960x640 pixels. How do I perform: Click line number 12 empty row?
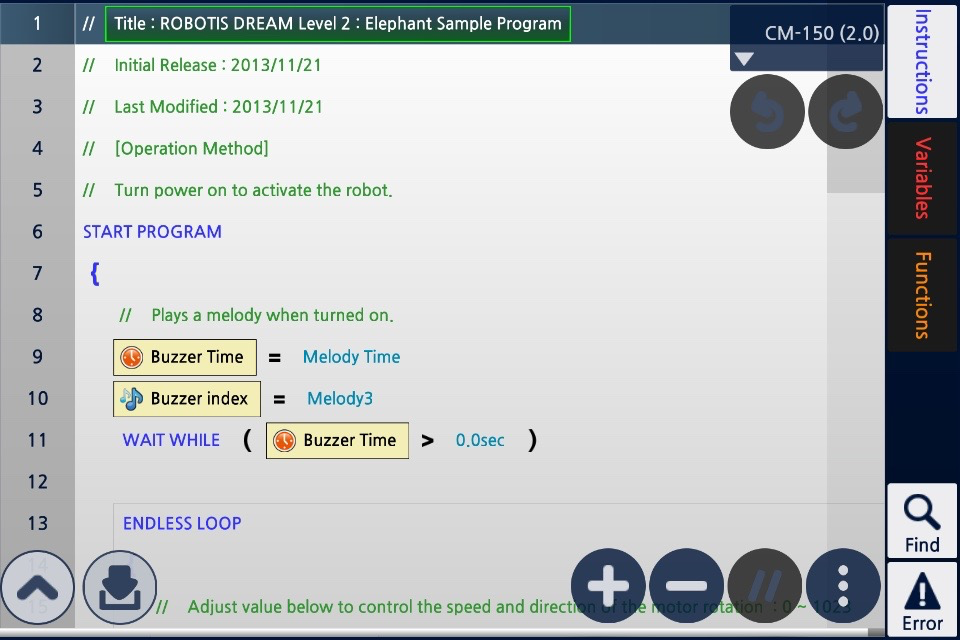coord(37,482)
